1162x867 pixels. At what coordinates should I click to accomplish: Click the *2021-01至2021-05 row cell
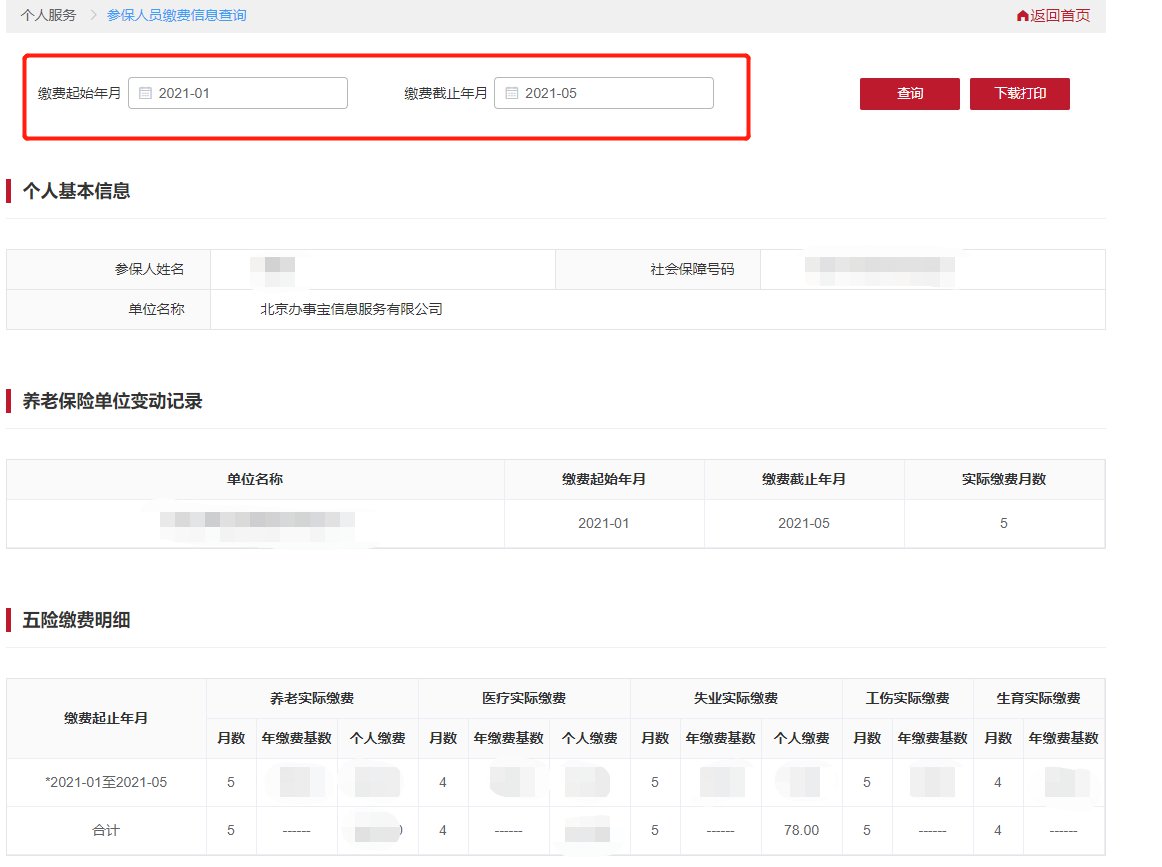pyautogui.click(x=106, y=782)
